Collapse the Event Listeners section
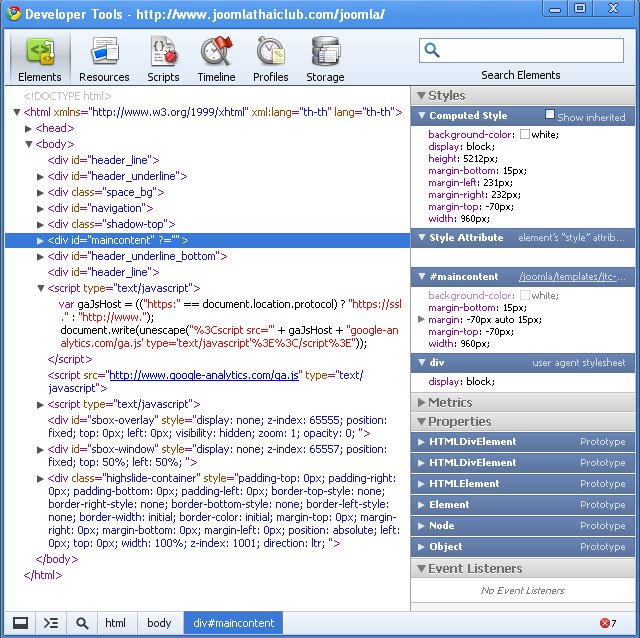The height and width of the screenshot is (638, 640). pos(422,568)
